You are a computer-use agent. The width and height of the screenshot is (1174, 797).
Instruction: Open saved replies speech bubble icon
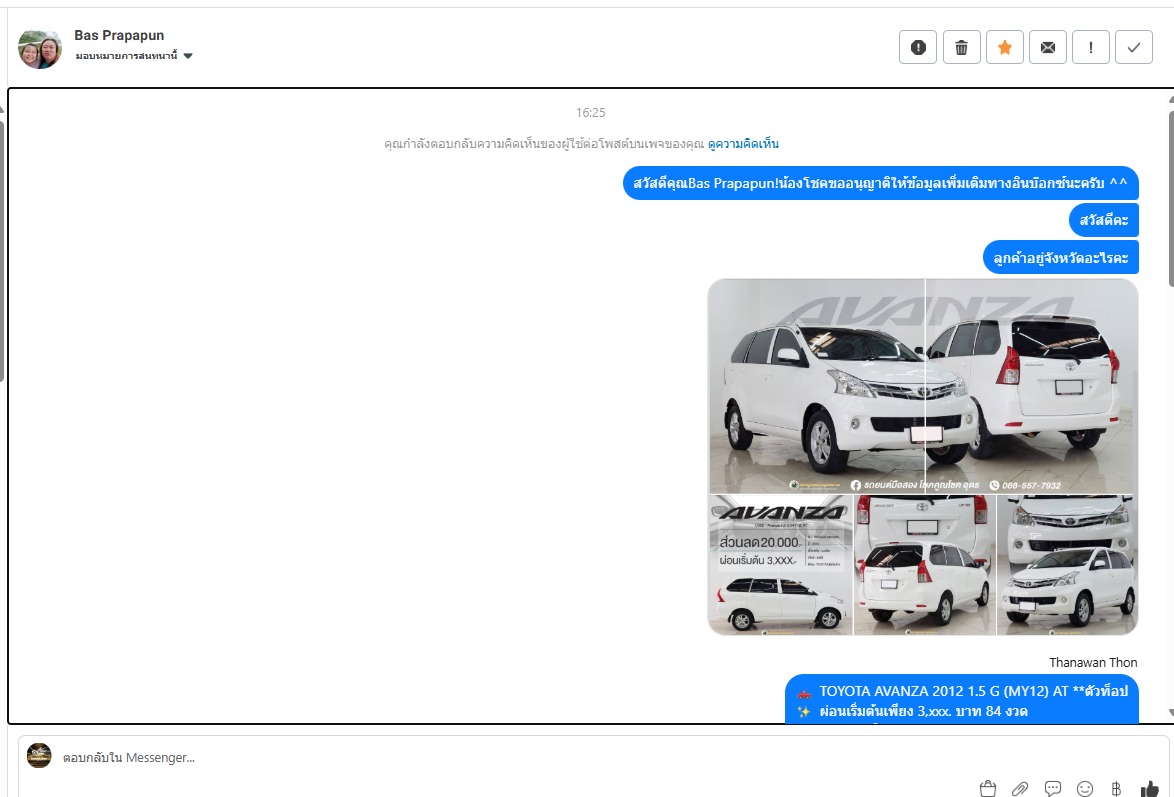point(1053,788)
